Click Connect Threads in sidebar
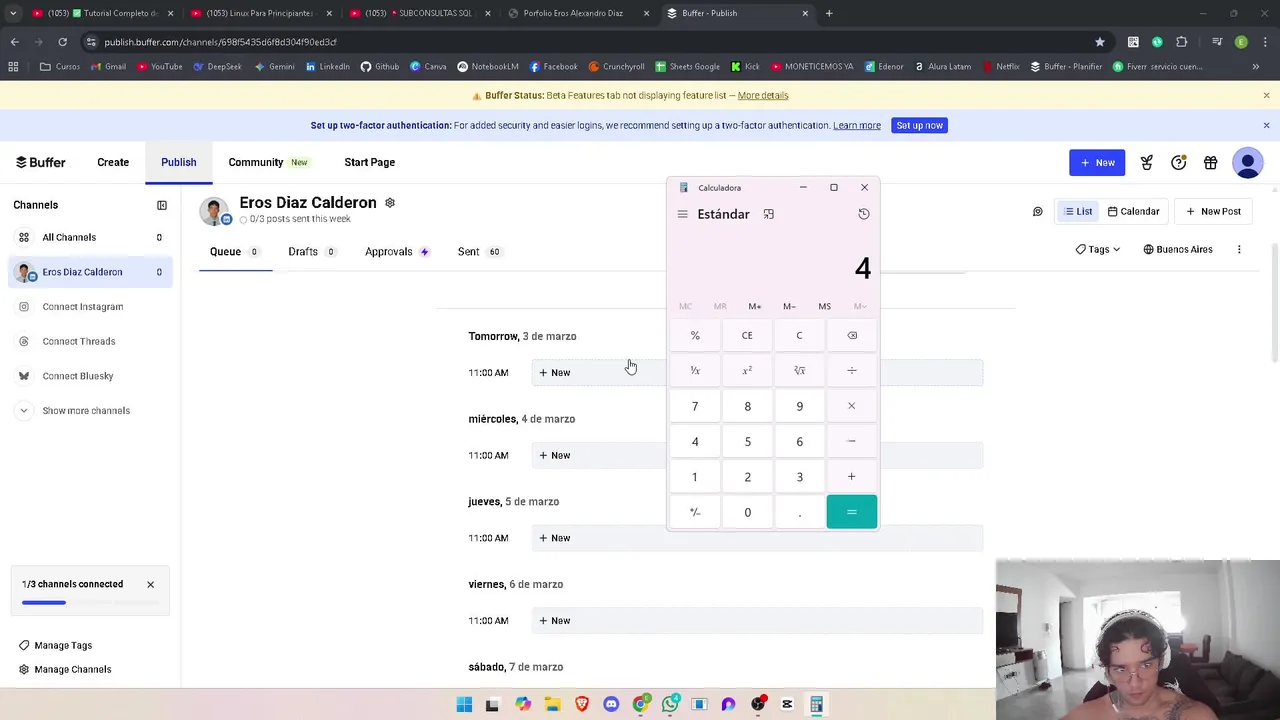Image resolution: width=1280 pixels, height=720 pixels. coord(90,341)
